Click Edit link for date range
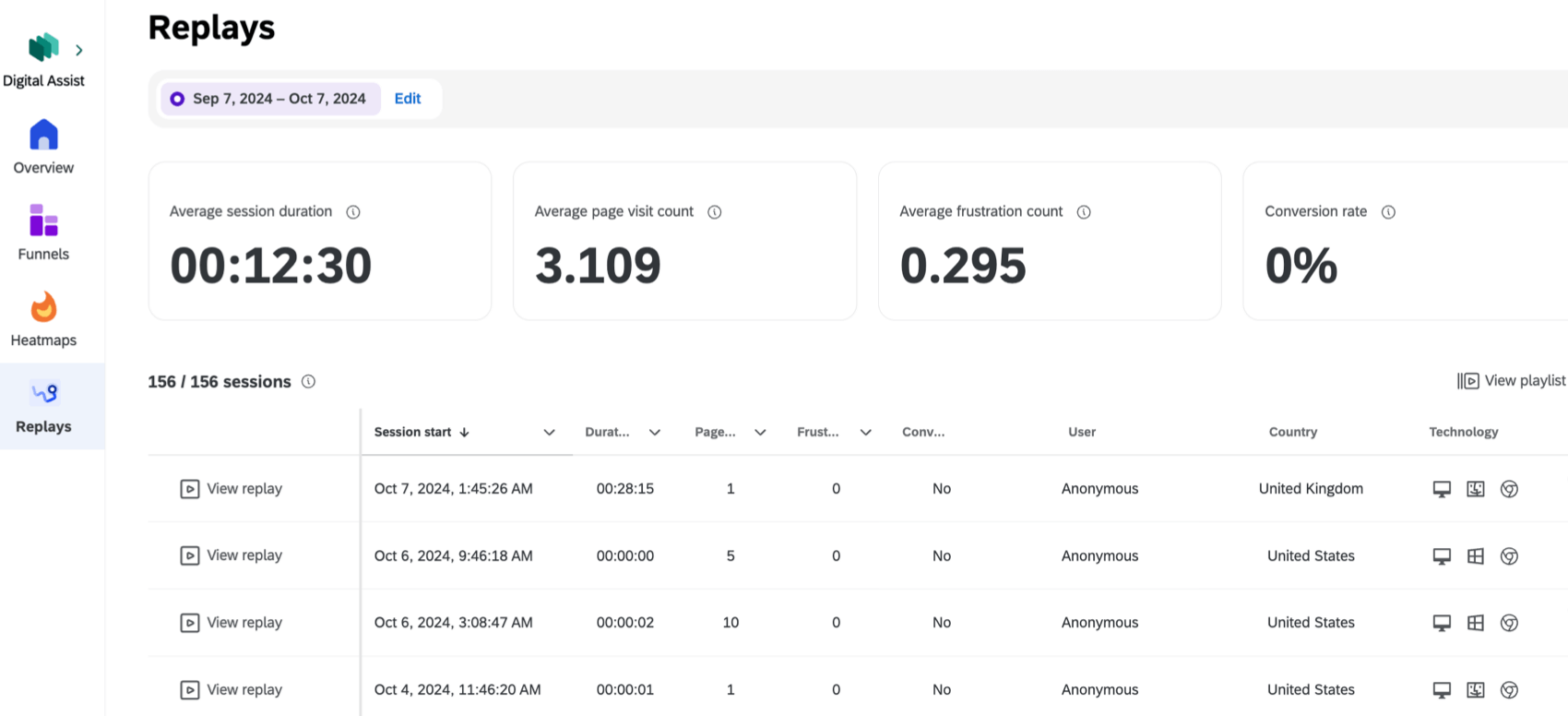 [408, 99]
